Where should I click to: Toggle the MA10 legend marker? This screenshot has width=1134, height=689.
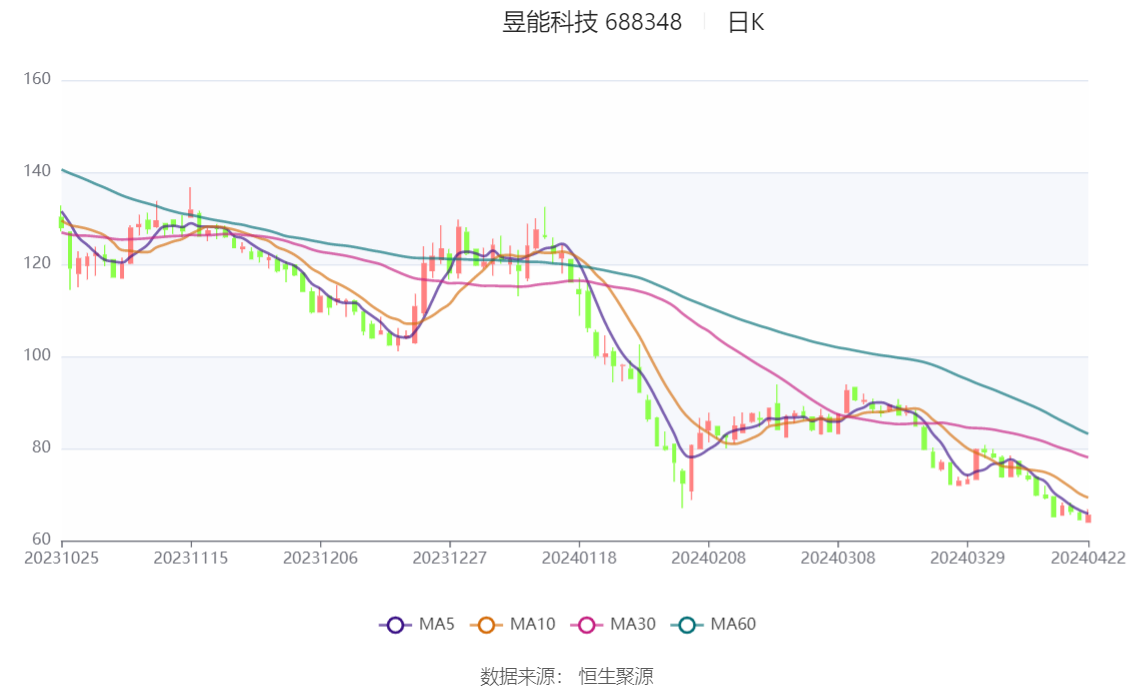486,625
